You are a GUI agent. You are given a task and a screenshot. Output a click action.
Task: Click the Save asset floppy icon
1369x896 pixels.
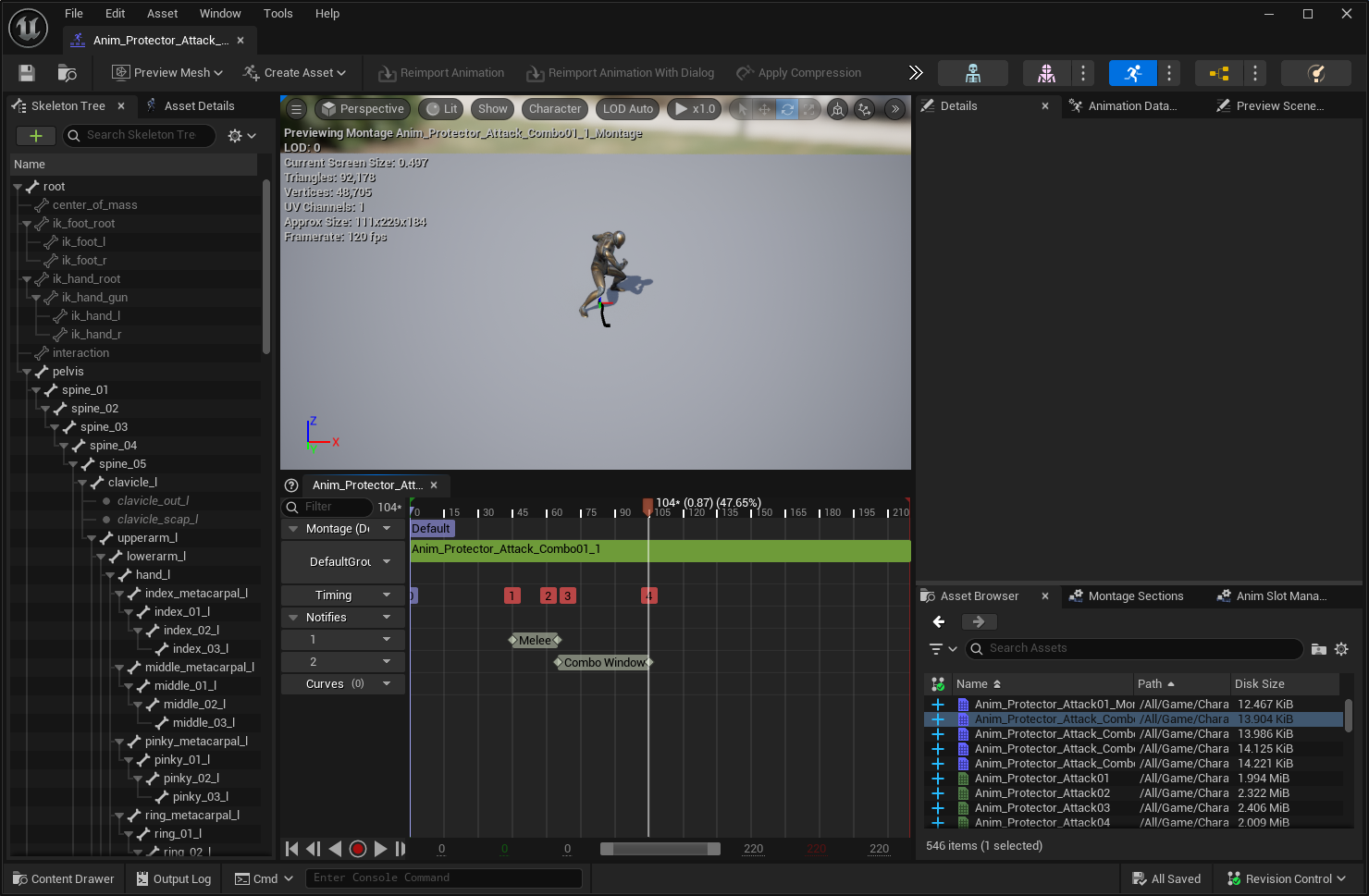click(x=27, y=73)
